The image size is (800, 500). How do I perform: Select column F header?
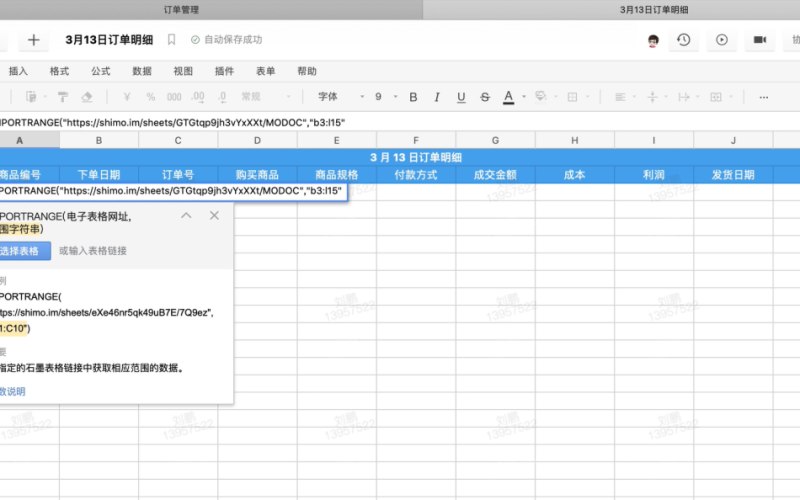coord(416,140)
